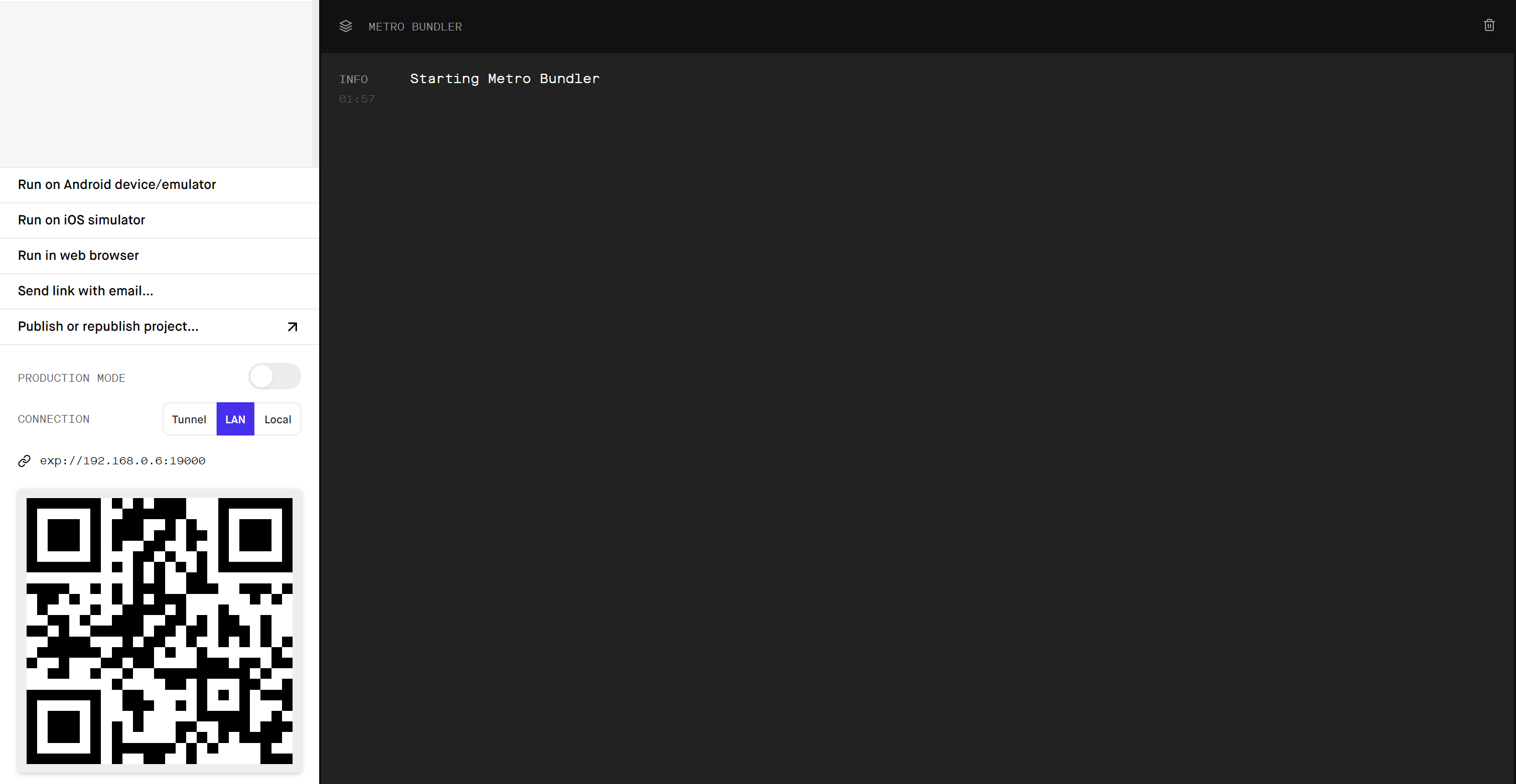Open Send link with email option

point(85,290)
